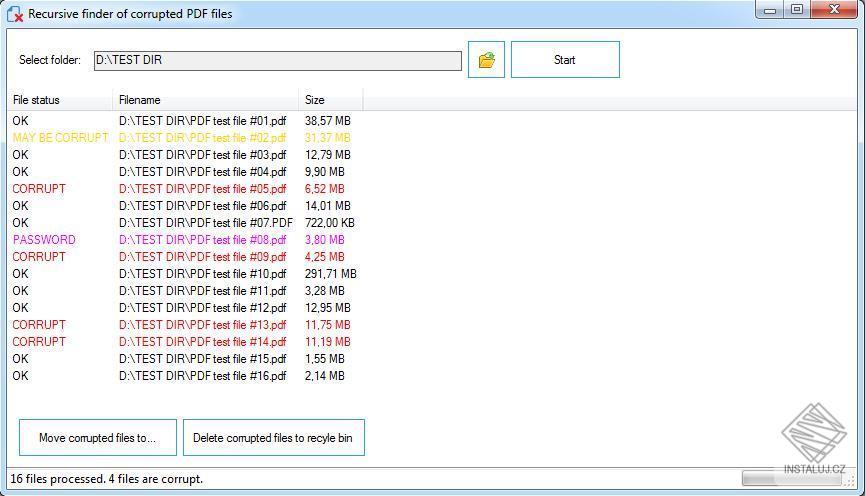The image size is (865, 496).
Task: Click the app icon in title bar
Action: [x=15, y=14]
